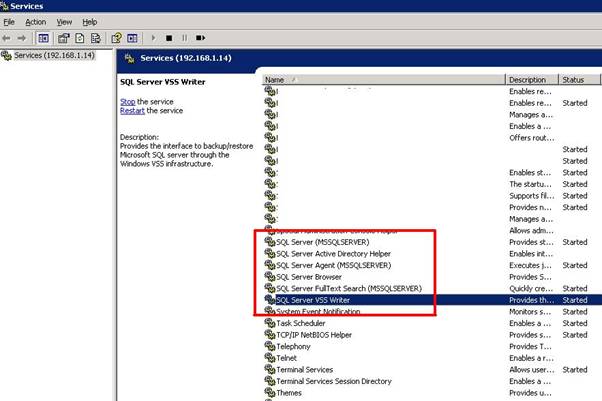Viewport: 602px width, 401px height.
Task: Click the gear icon of SQL Server Agent (MSSQLSERVER)
Action: click(x=270, y=265)
